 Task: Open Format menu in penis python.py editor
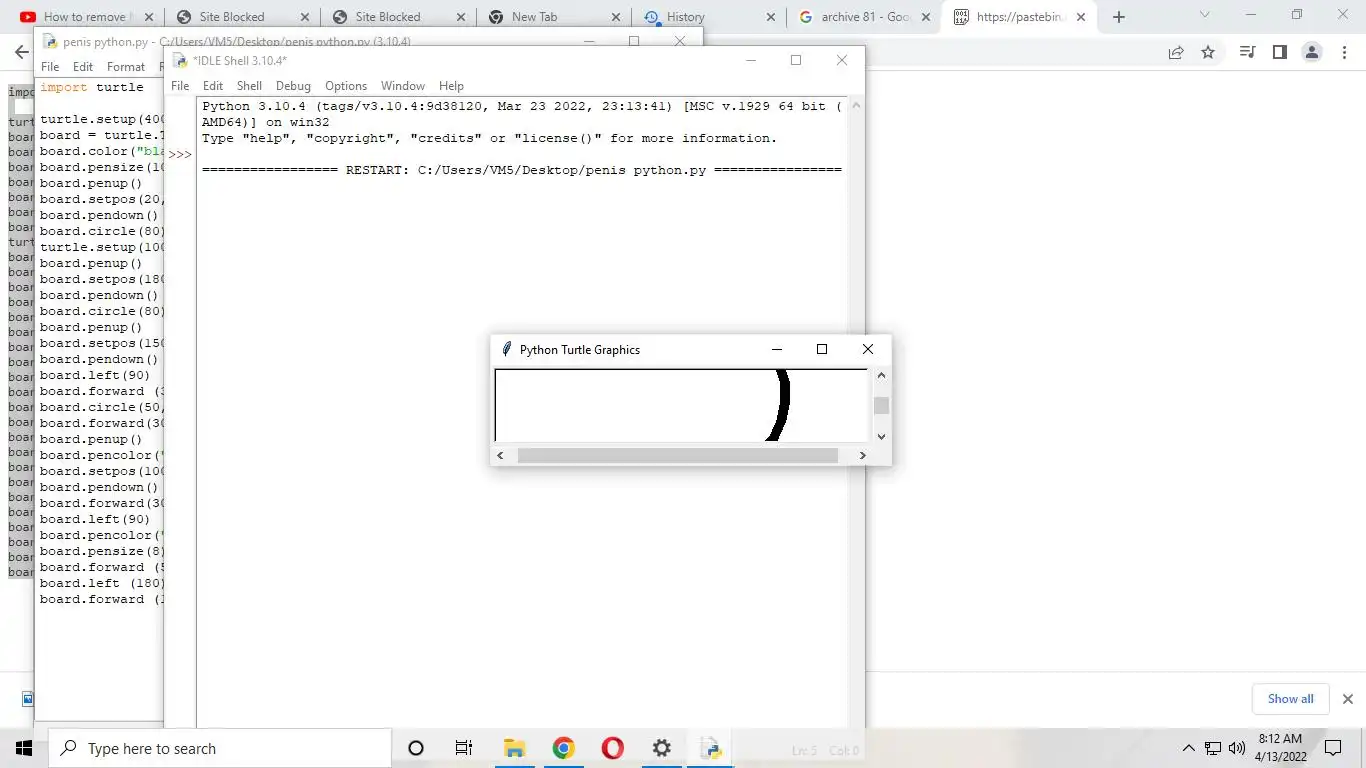tap(126, 67)
